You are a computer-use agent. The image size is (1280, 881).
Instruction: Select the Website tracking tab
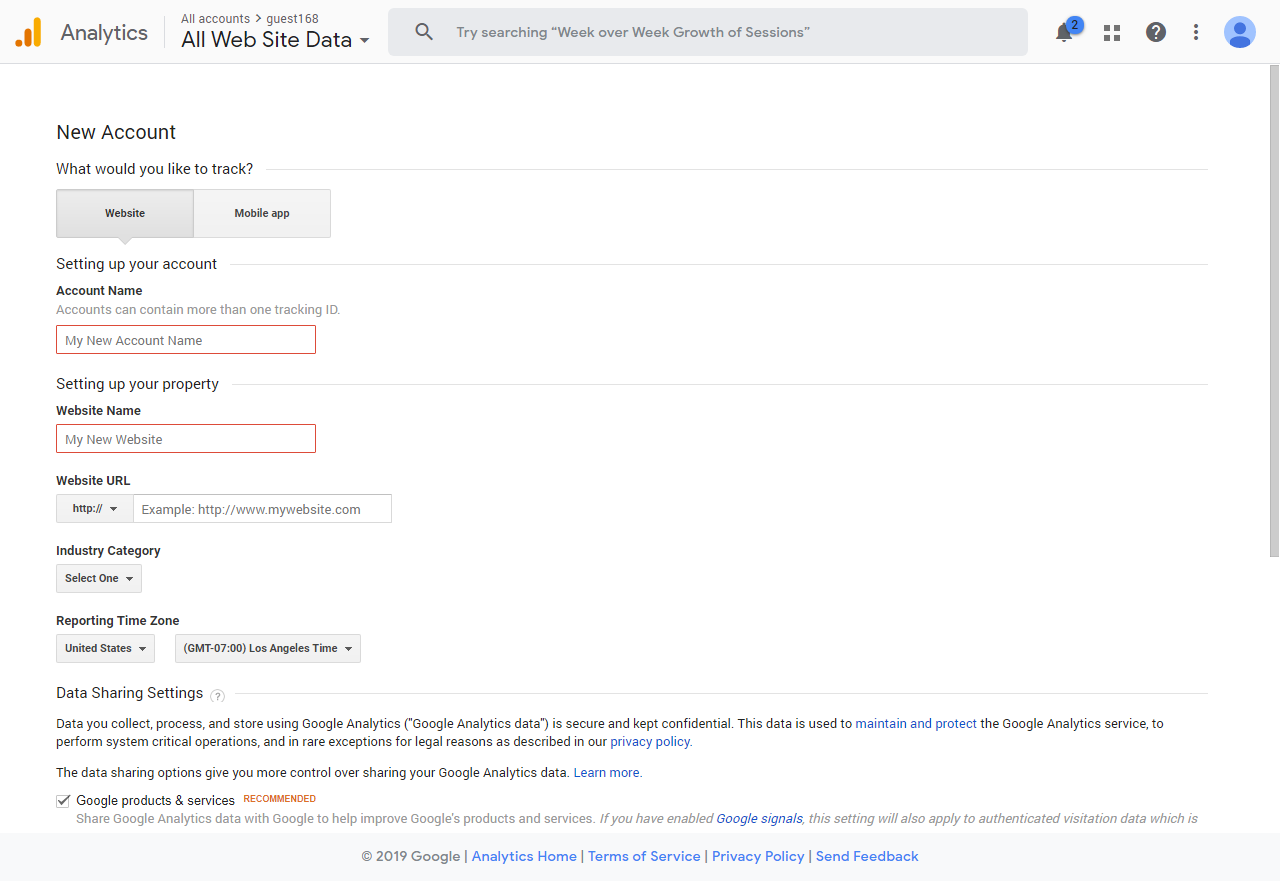125,213
